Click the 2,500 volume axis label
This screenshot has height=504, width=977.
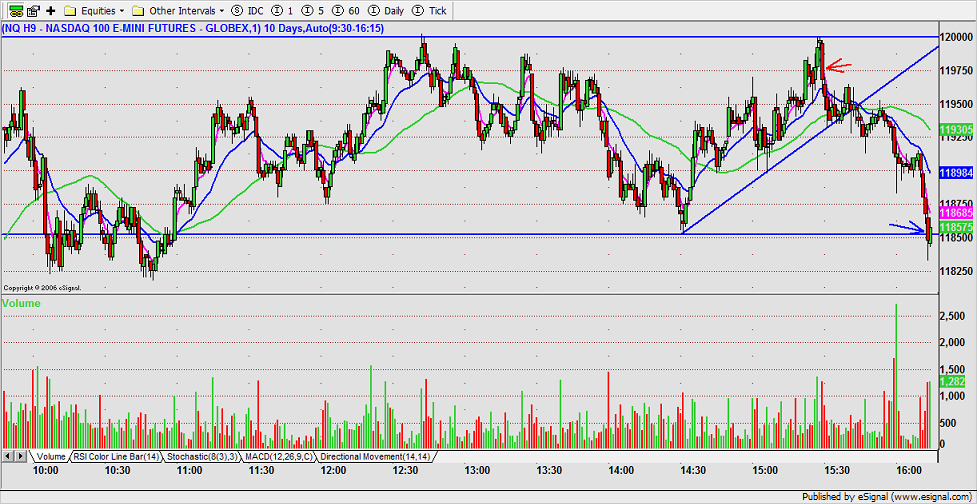(x=951, y=317)
